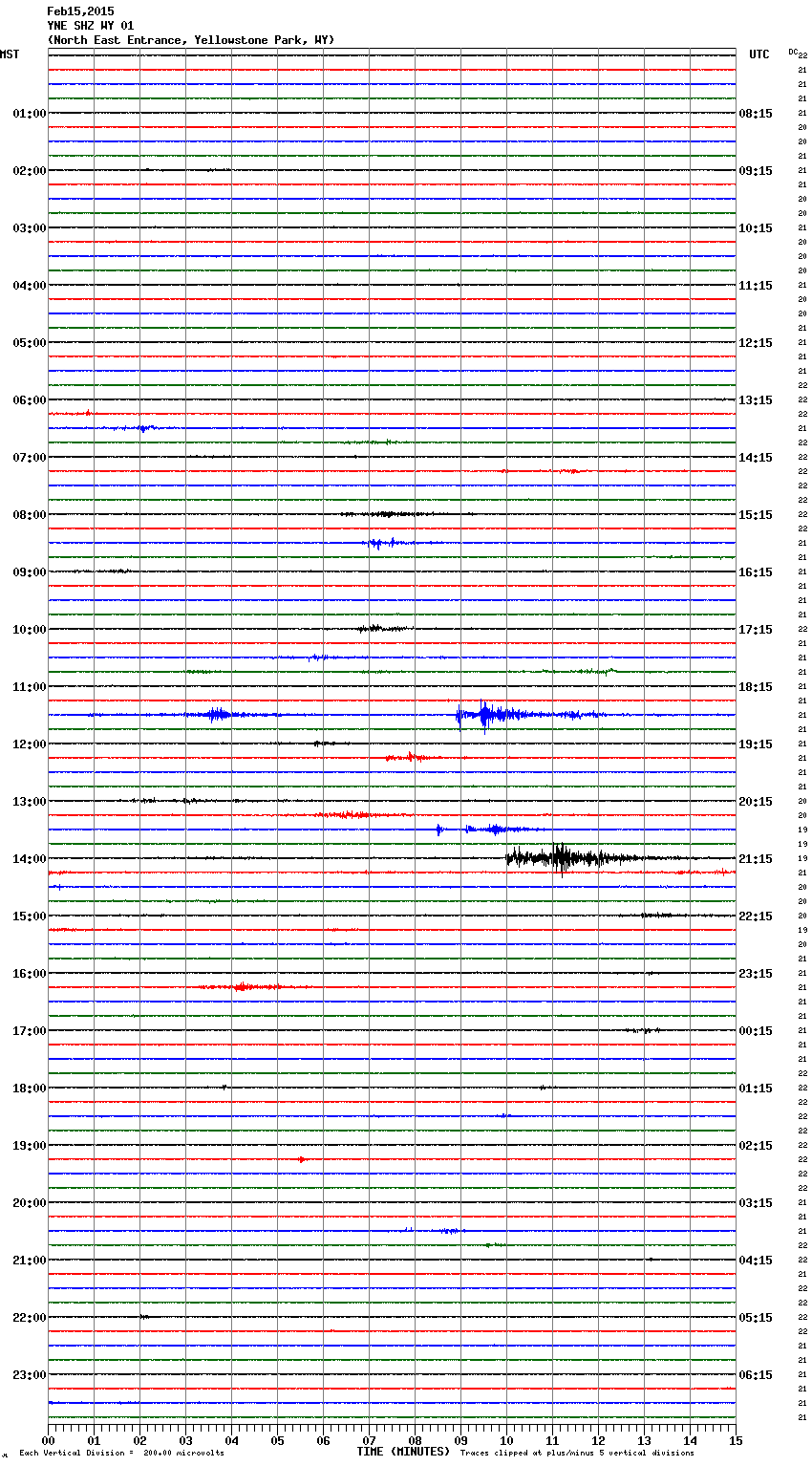Click the TIME (MINUTES) axis title
Viewport: 812px width, 1466px height.
tap(403, 1452)
